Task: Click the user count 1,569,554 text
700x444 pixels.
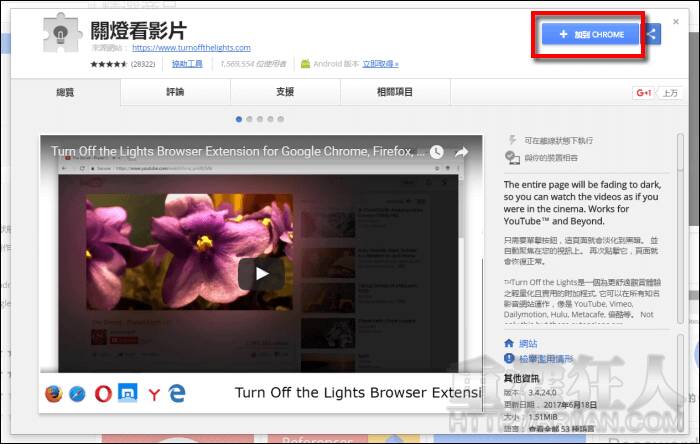Action: pyautogui.click(x=253, y=64)
